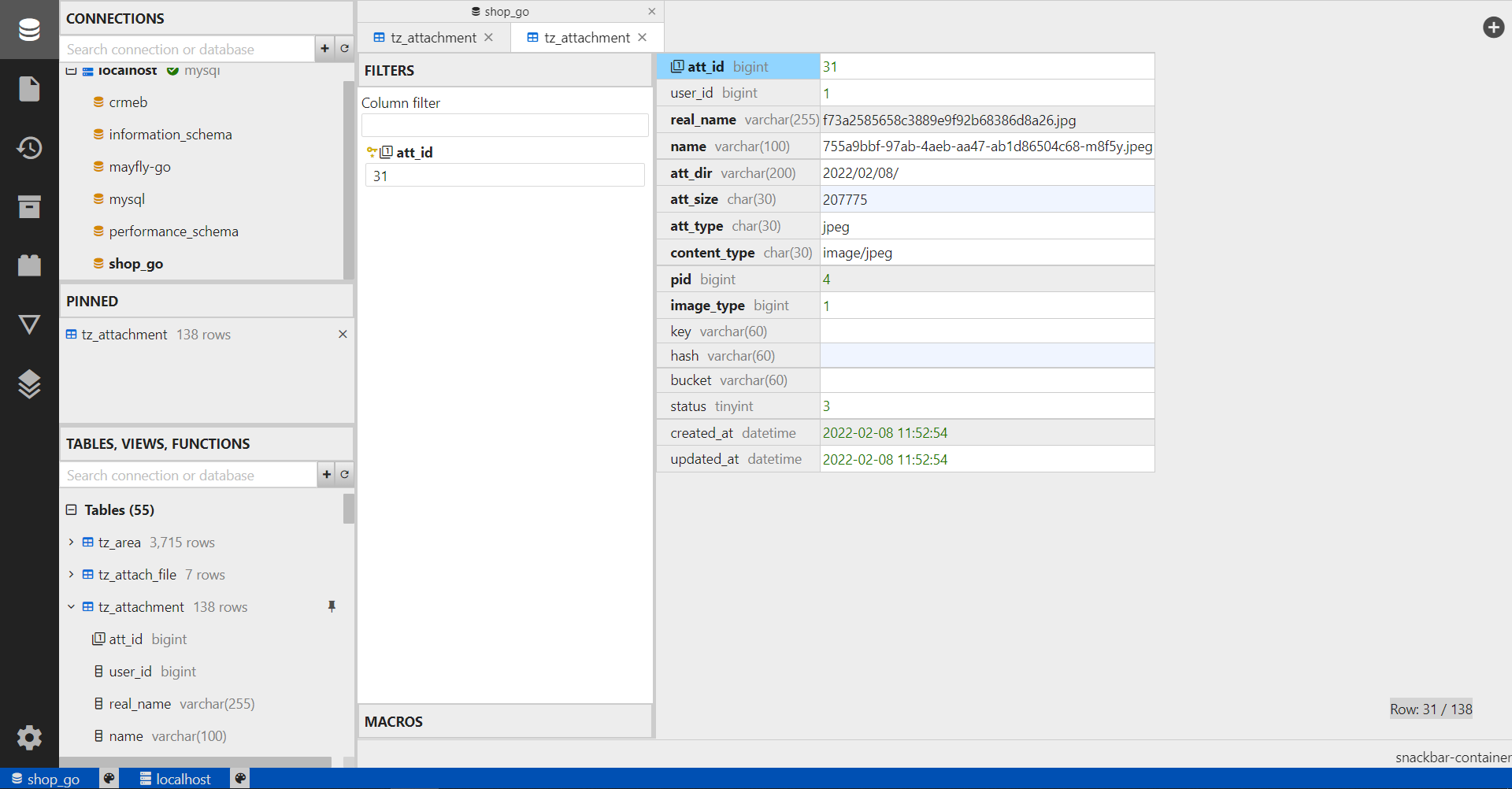Open pinned tz_attachment table with 138 rows

point(148,335)
